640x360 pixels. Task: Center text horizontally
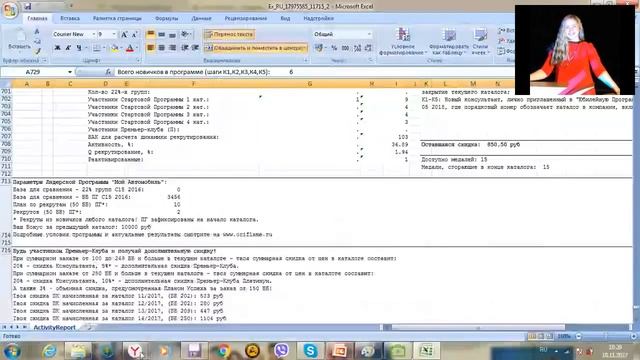tap(162, 48)
